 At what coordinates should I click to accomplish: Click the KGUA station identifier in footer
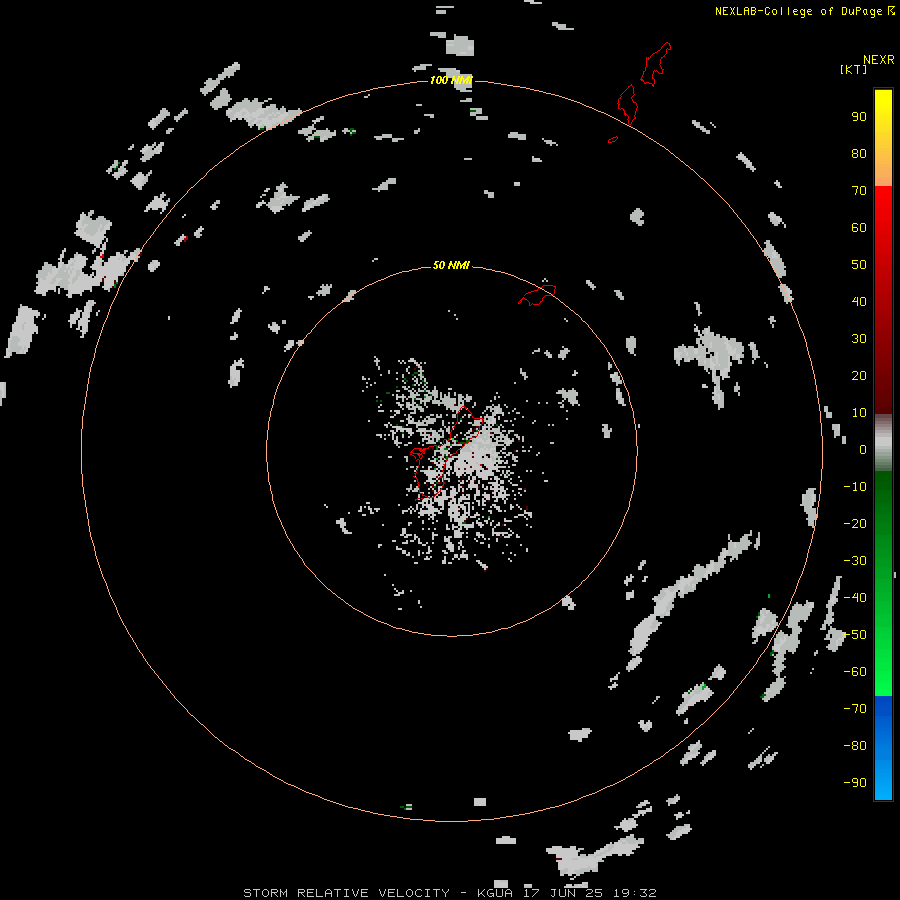pos(496,893)
